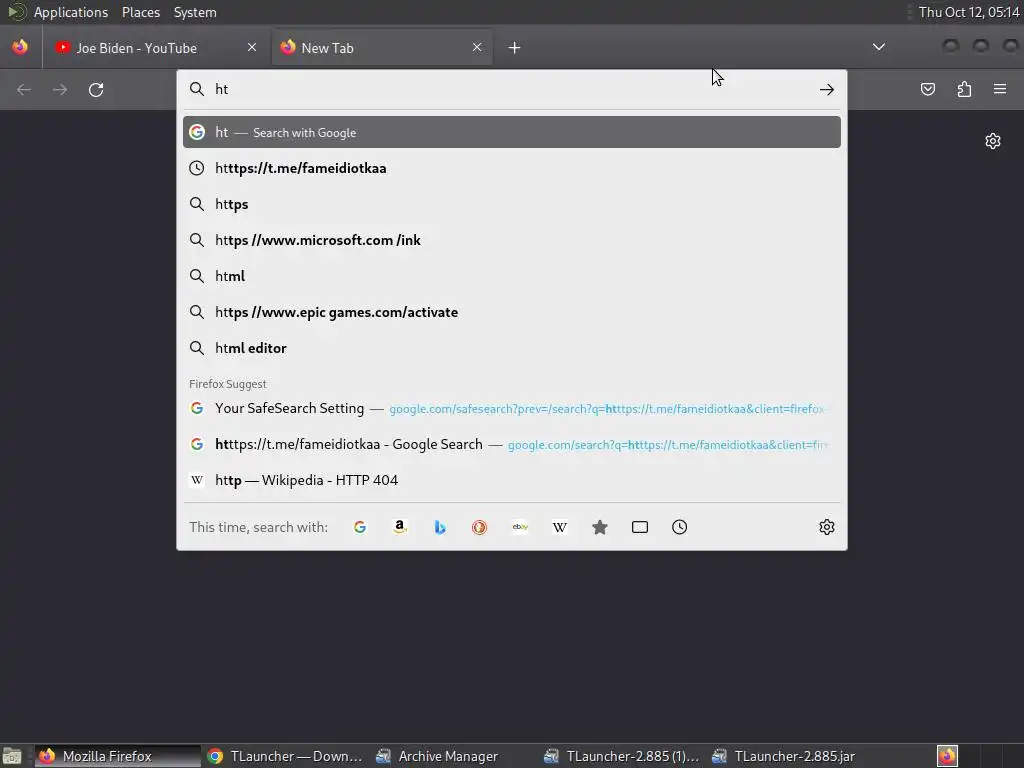Search history with the clock icon
The height and width of the screenshot is (768, 1024).
tap(679, 527)
